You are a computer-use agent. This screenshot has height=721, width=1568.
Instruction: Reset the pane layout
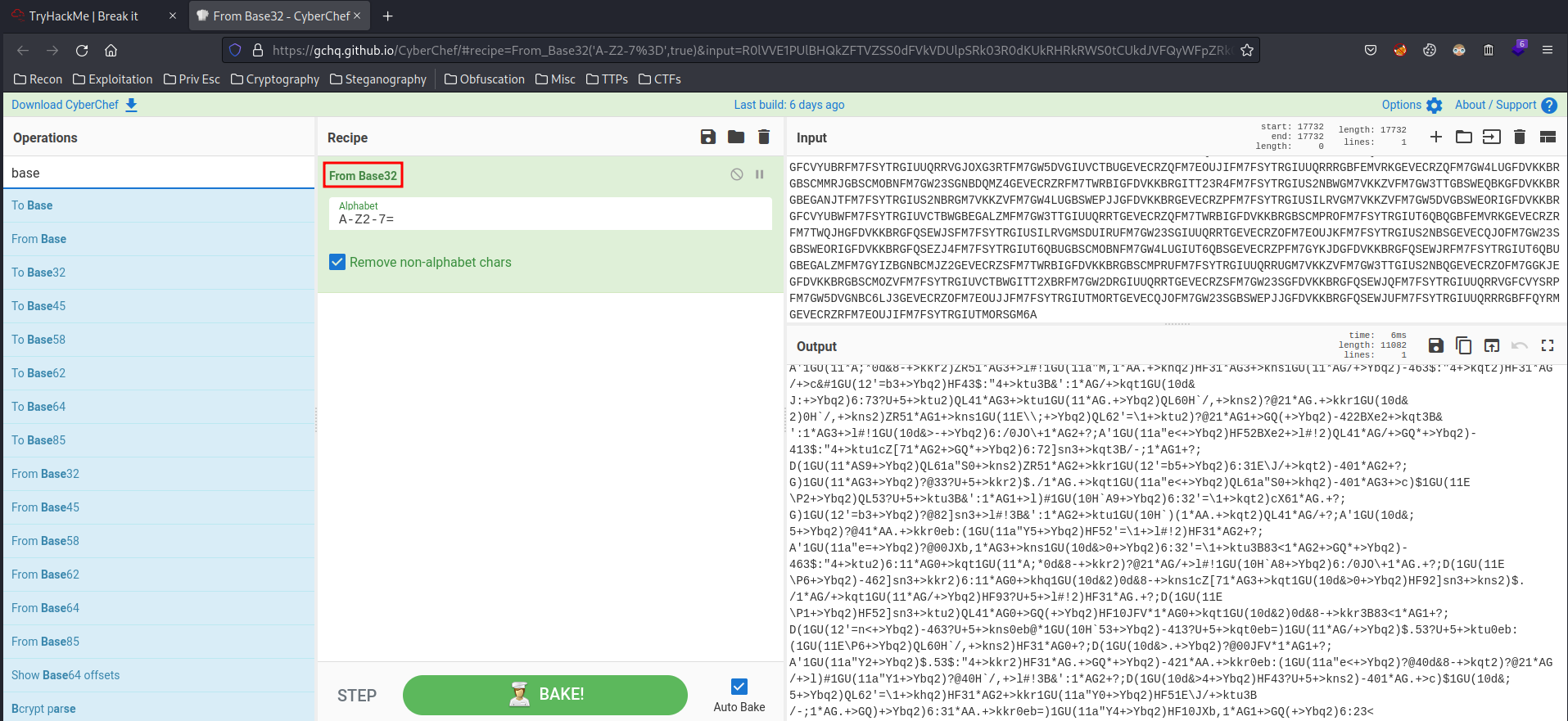click(1548, 137)
